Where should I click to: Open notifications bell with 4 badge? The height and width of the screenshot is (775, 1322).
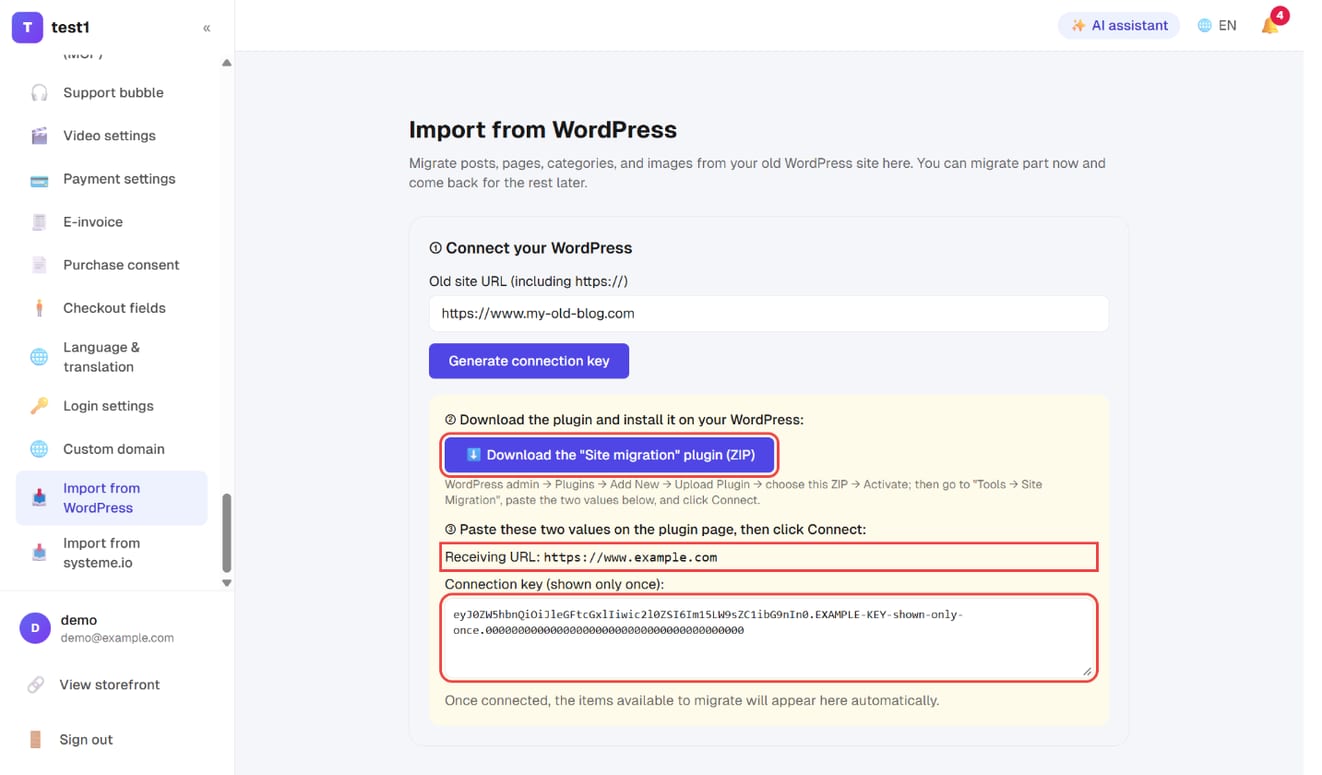tap(1272, 24)
